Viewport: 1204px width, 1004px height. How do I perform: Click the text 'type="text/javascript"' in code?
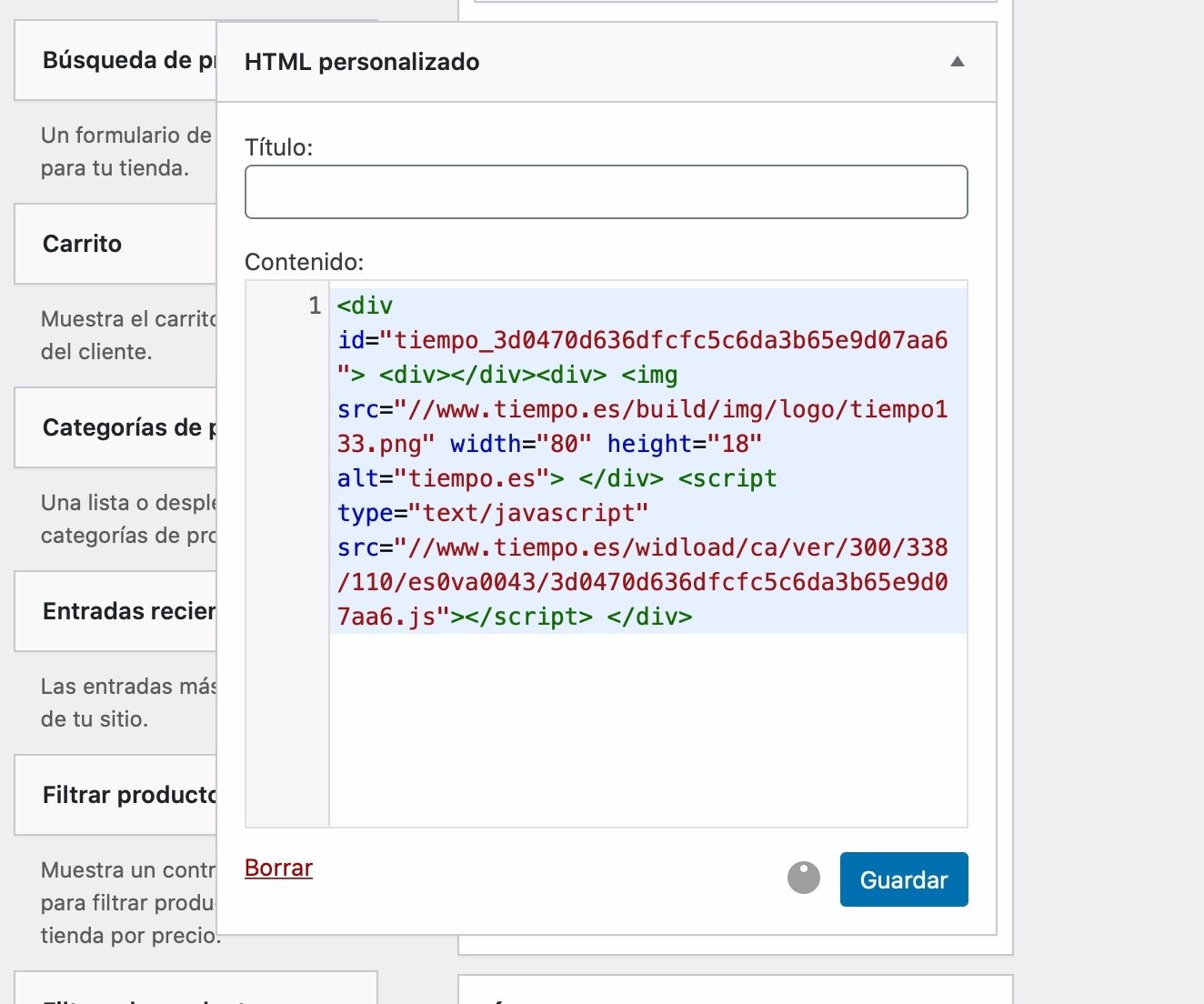point(493,513)
